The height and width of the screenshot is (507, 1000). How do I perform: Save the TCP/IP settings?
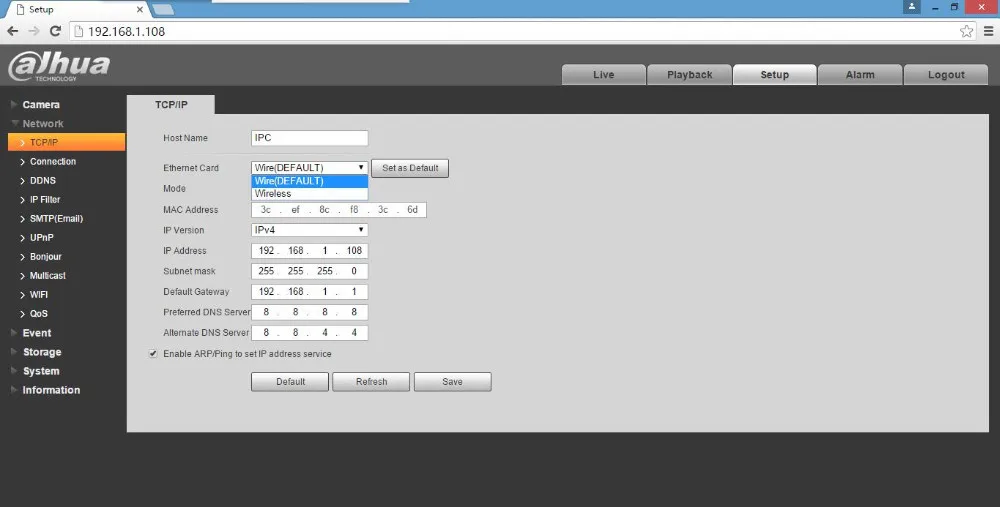click(453, 382)
